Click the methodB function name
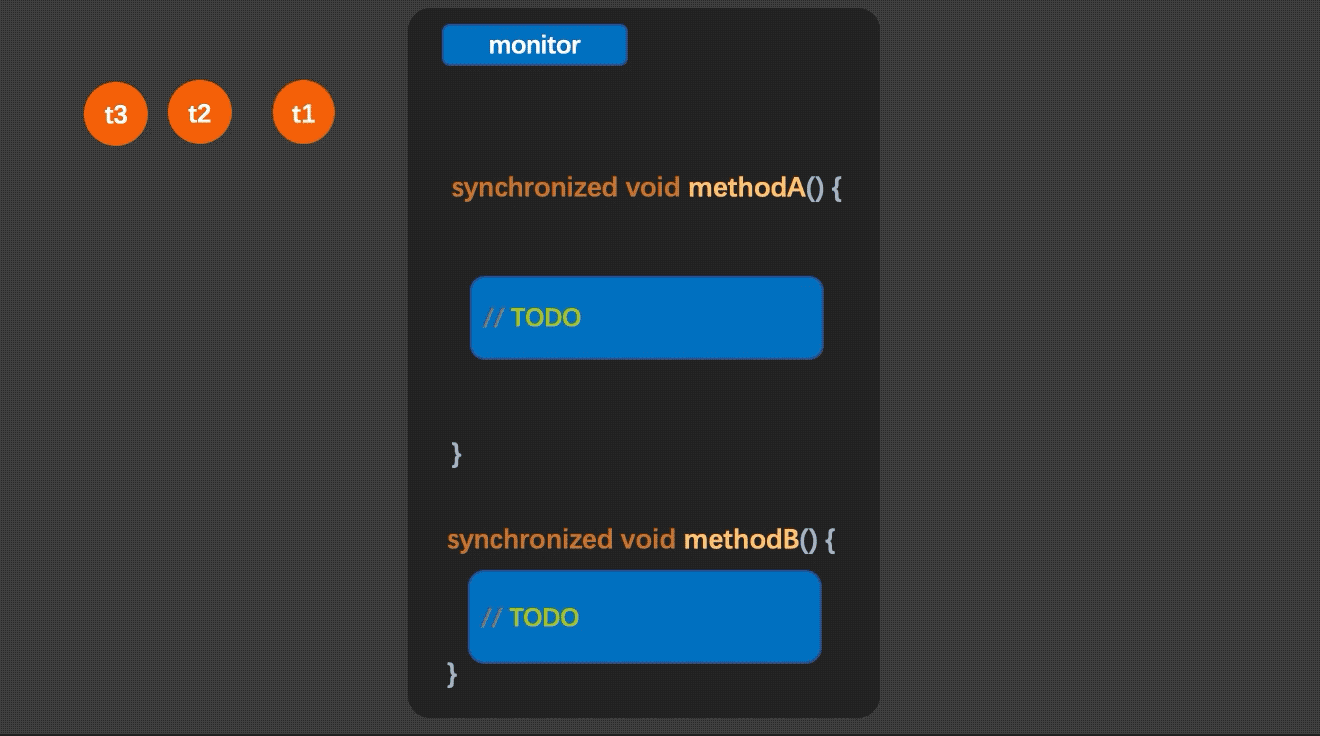Image resolution: width=1320 pixels, height=736 pixels. coord(741,539)
